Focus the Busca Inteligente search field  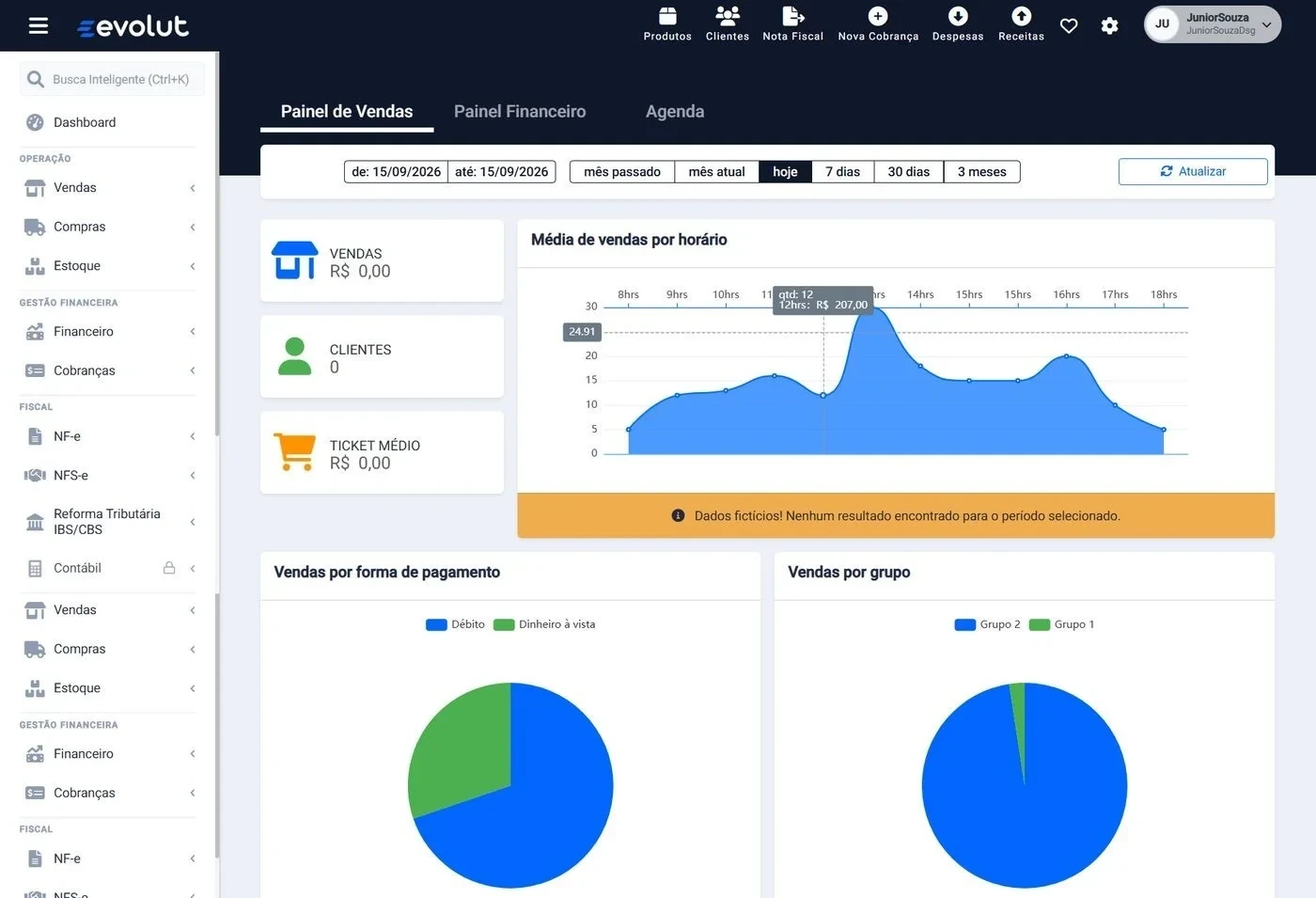tap(112, 79)
